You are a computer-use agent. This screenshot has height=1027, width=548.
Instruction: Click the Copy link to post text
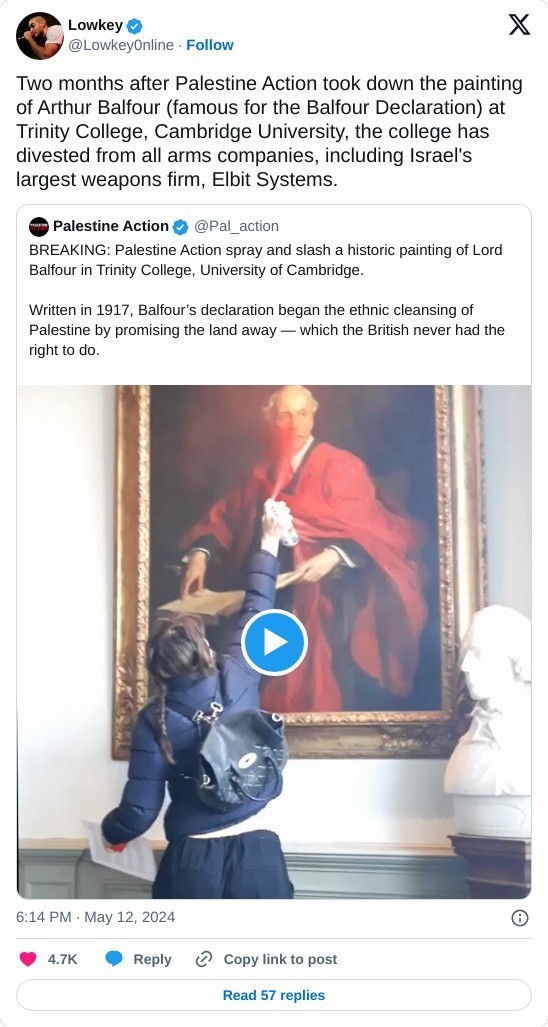pos(280,959)
